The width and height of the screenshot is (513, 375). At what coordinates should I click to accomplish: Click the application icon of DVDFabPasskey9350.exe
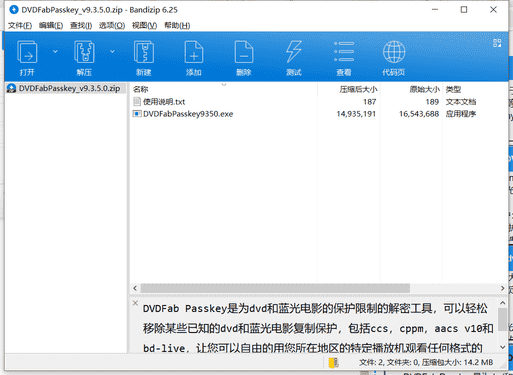137,114
